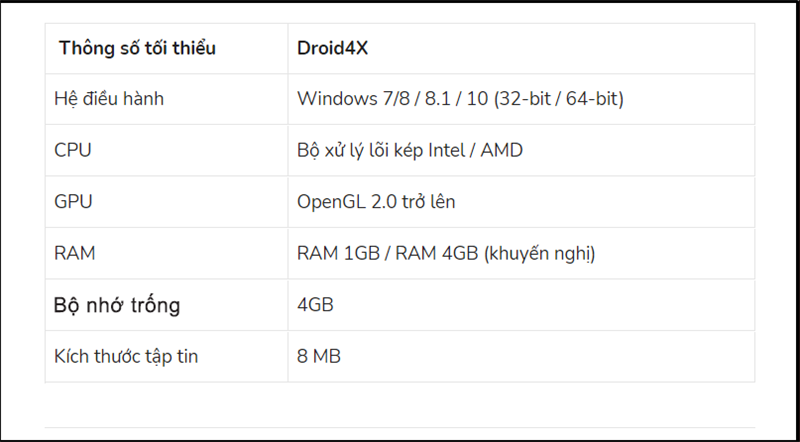Click the 'RAM 4GB' text in RAM row
Viewport: 800px width, 442px height.
(x=436, y=254)
